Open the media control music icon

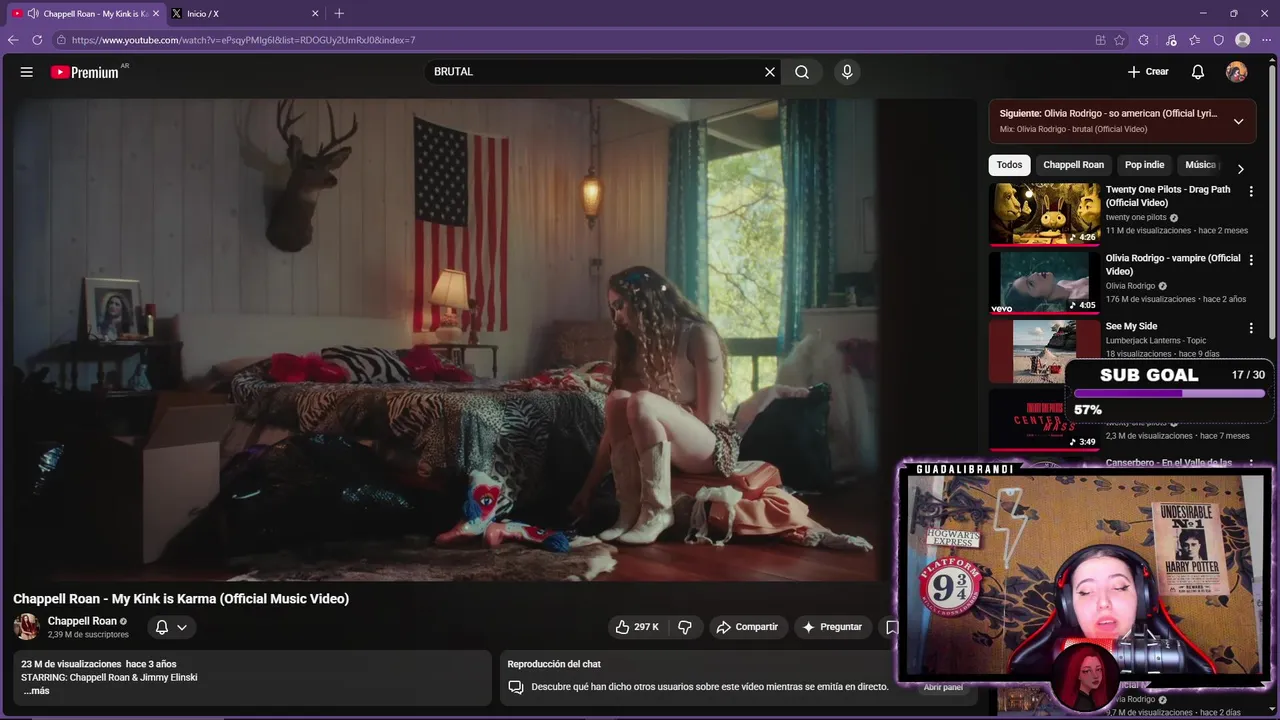click(x=1171, y=40)
